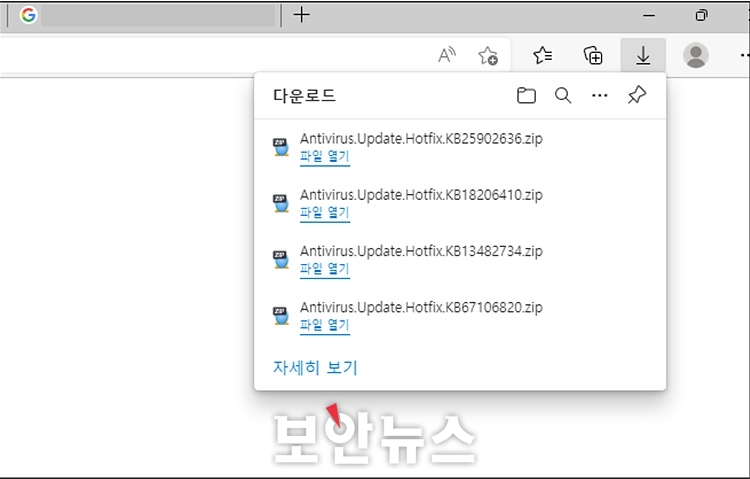Image resolution: width=750 pixels, height=479 pixels.
Task: Open the Collections icon
Action: click(x=593, y=56)
